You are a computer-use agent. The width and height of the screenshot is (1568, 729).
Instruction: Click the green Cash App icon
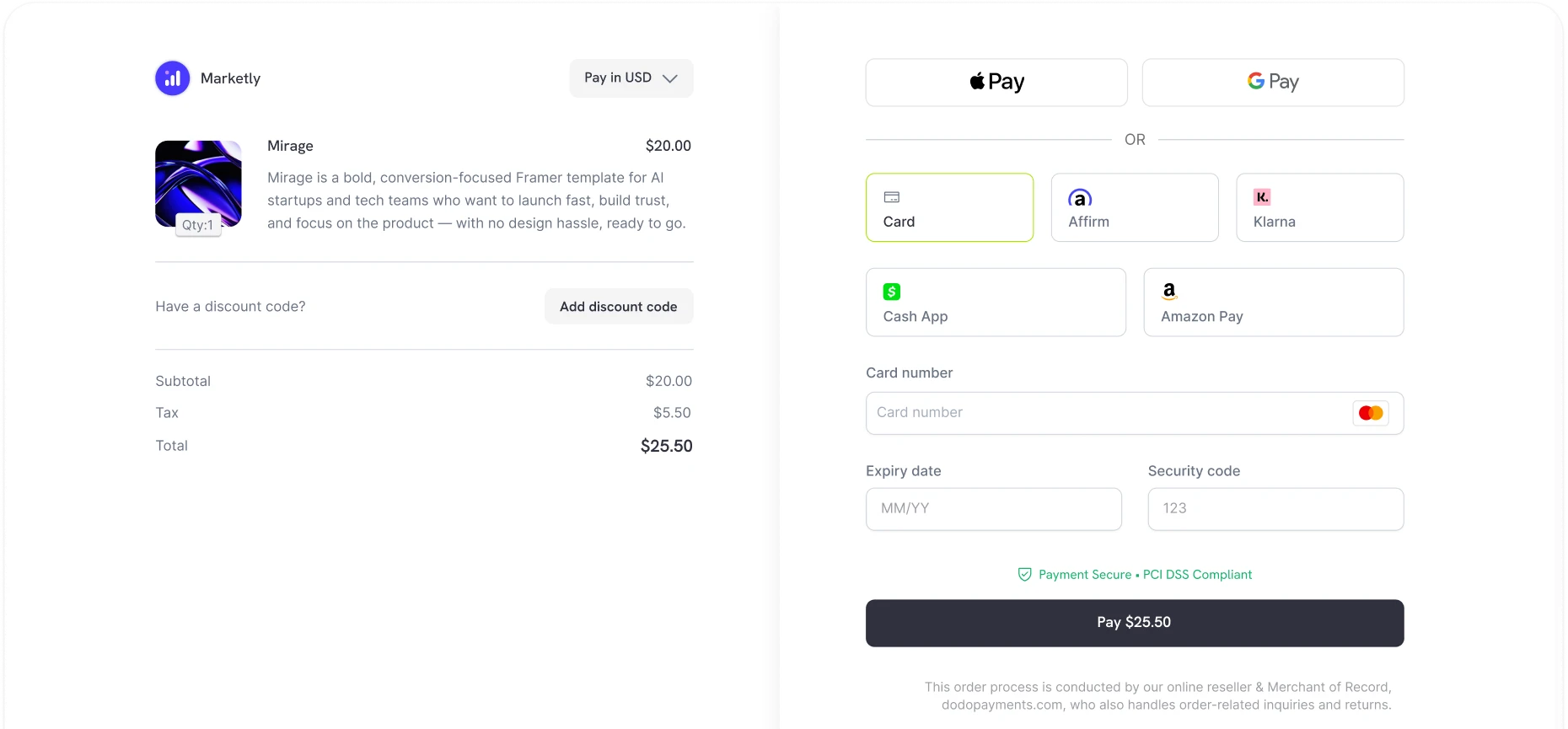coord(892,292)
